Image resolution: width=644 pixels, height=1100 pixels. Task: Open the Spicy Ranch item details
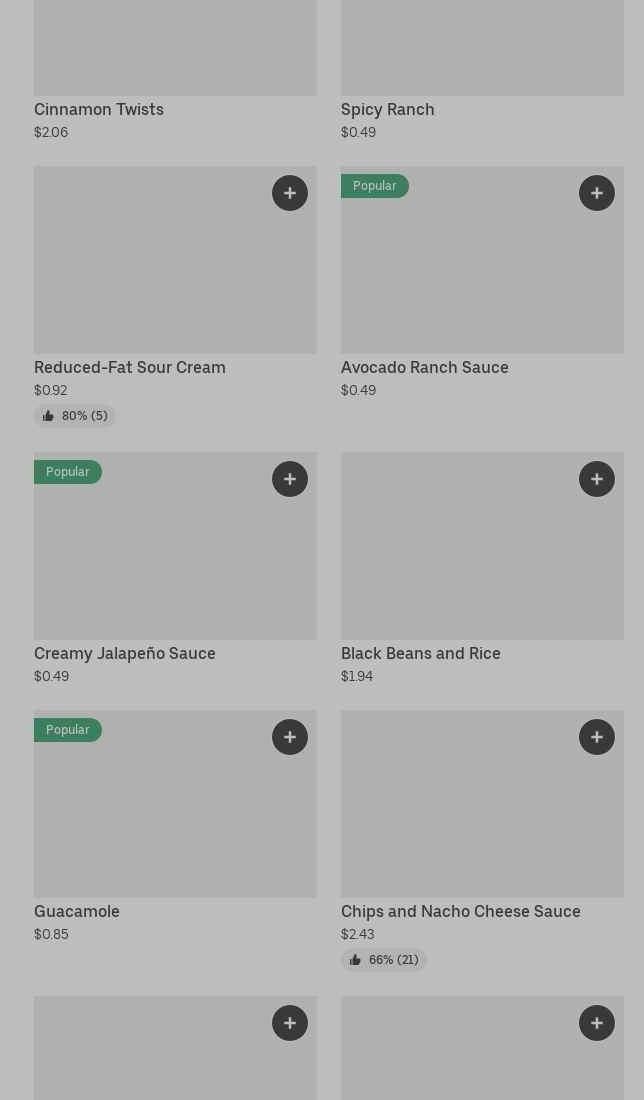(387, 109)
